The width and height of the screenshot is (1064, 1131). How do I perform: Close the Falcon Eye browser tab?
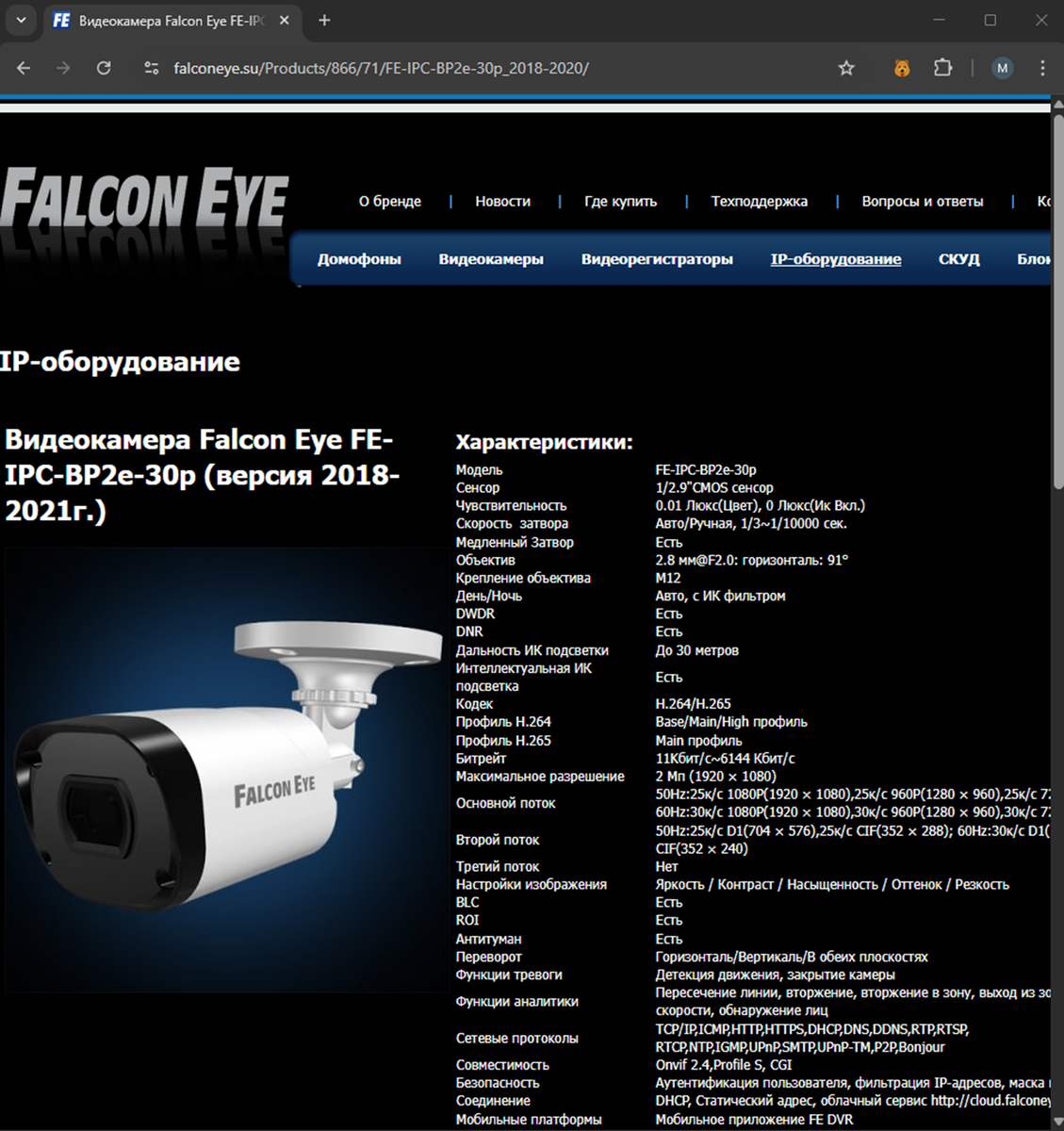[285, 20]
